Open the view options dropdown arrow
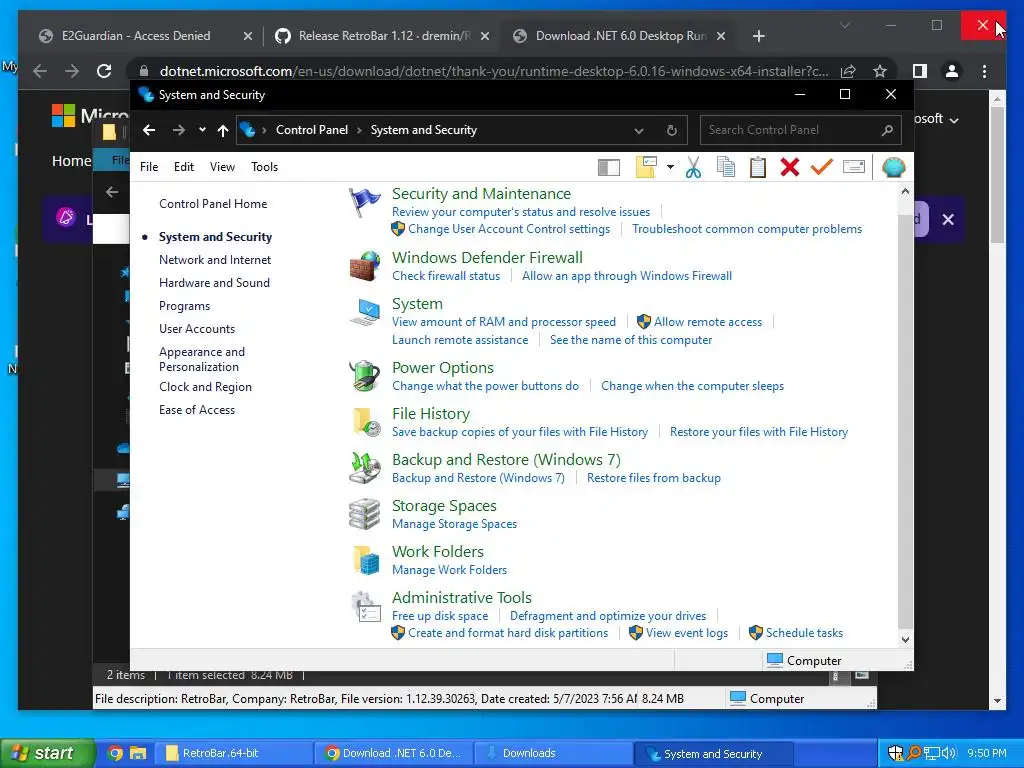 point(670,167)
